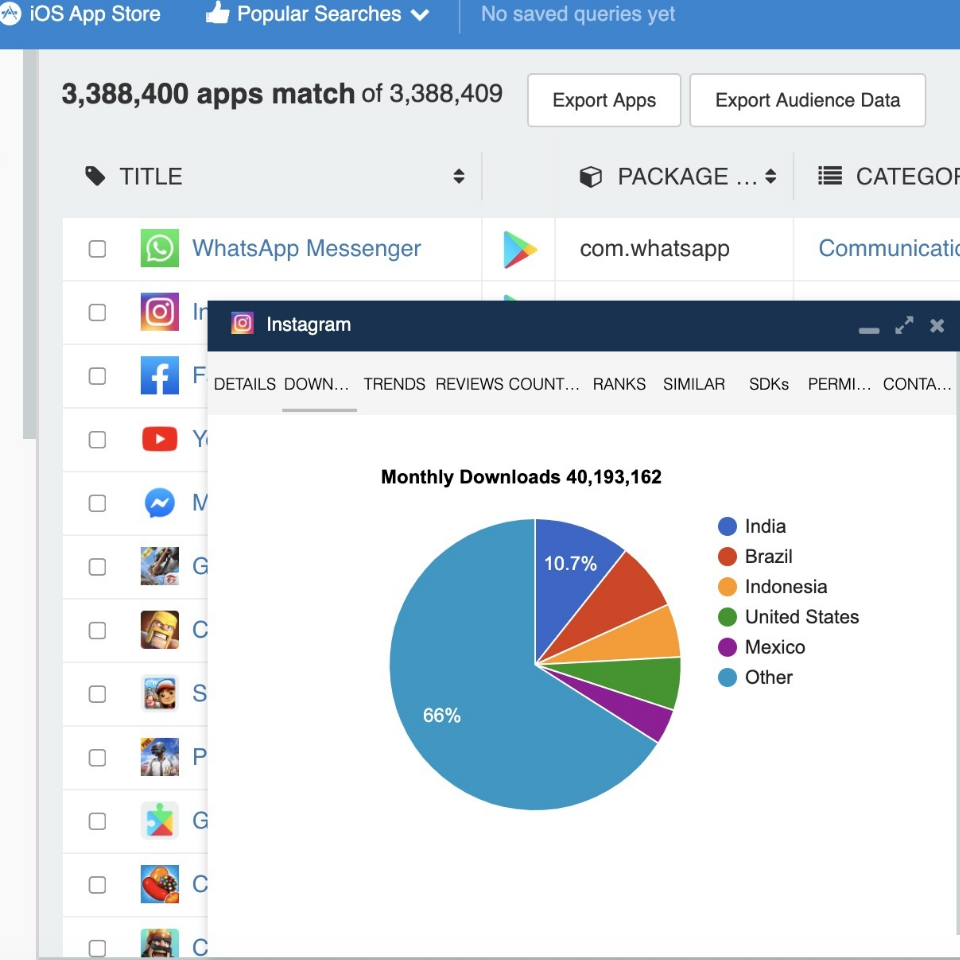Viewport: 960px width, 960px height.
Task: Open the Popular Searches dropdown
Action: point(317,14)
